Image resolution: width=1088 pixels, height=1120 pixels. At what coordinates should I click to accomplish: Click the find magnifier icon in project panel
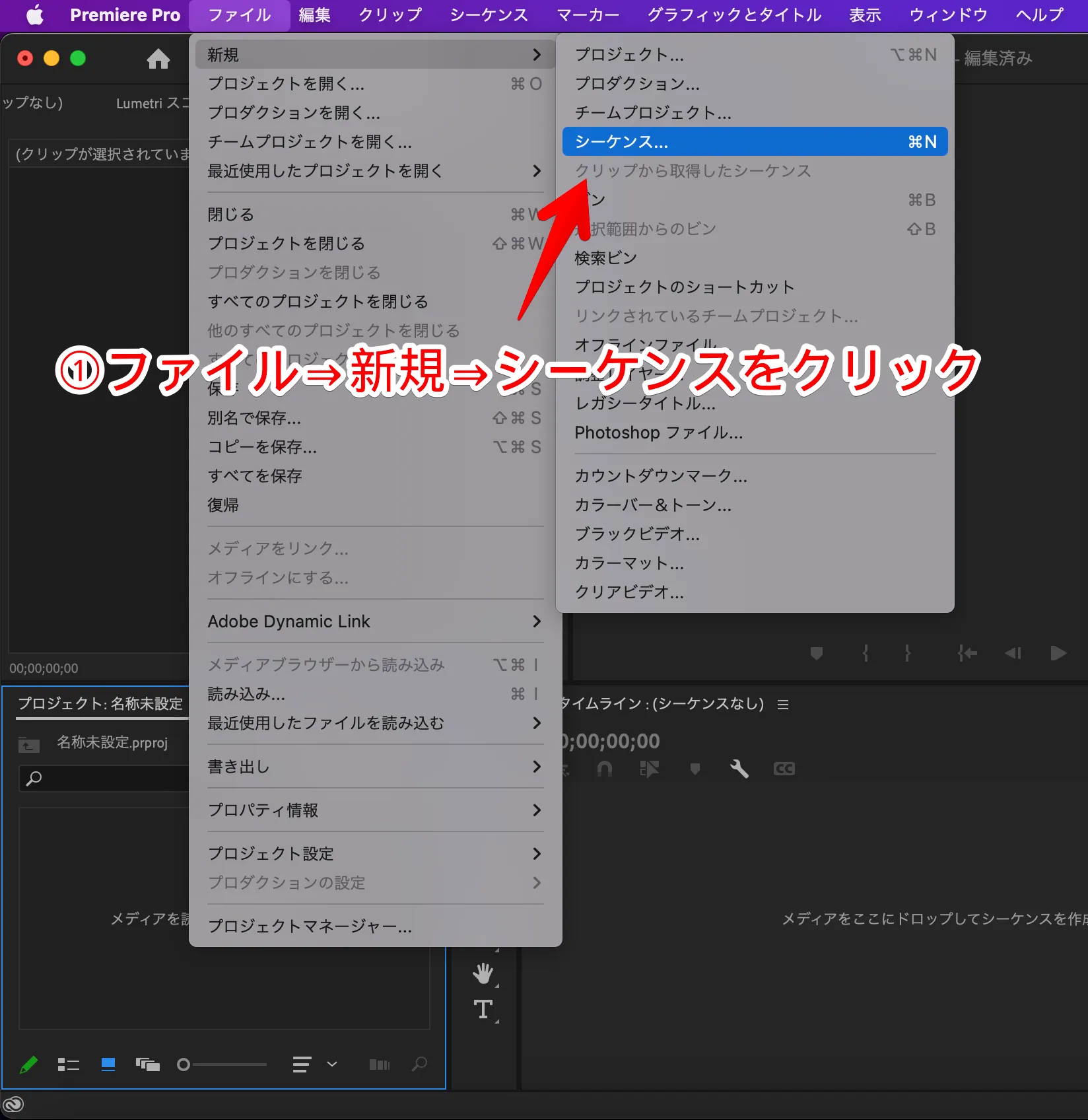coord(419,1064)
